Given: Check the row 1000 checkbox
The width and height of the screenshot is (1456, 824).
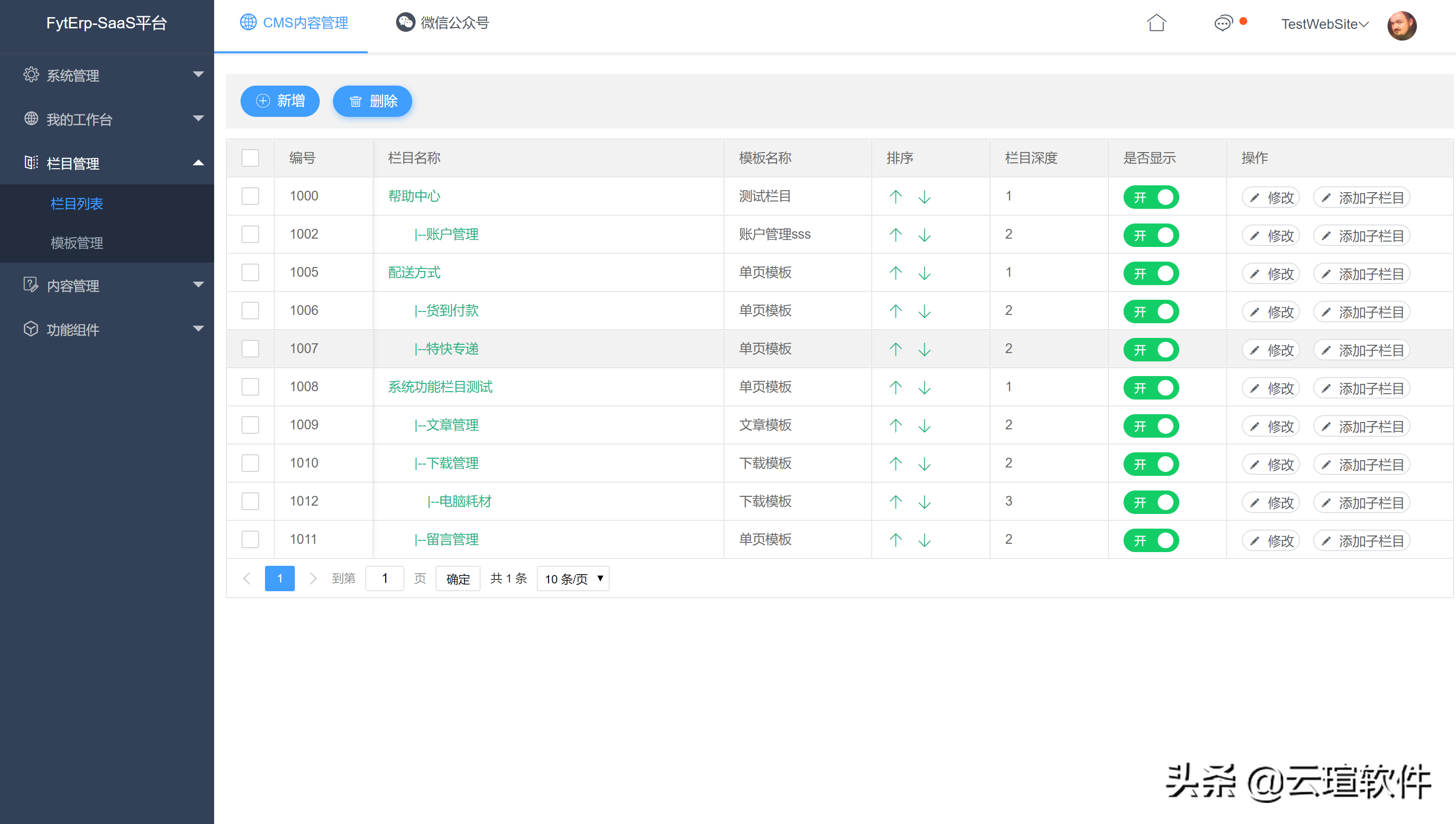Looking at the screenshot, I should coord(250,197).
